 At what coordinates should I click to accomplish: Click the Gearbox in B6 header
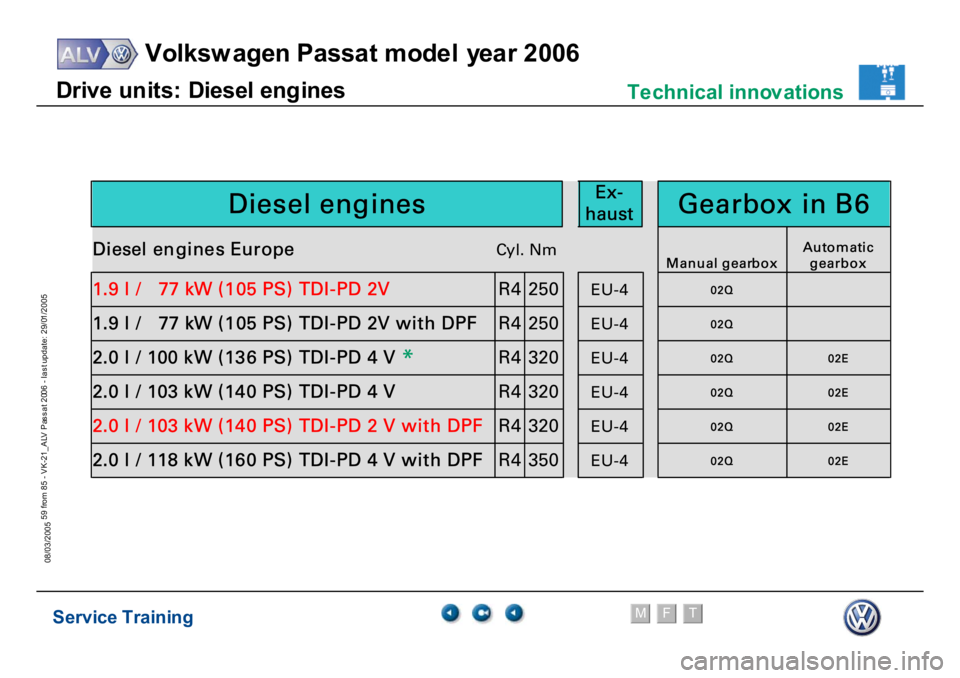[x=774, y=204]
